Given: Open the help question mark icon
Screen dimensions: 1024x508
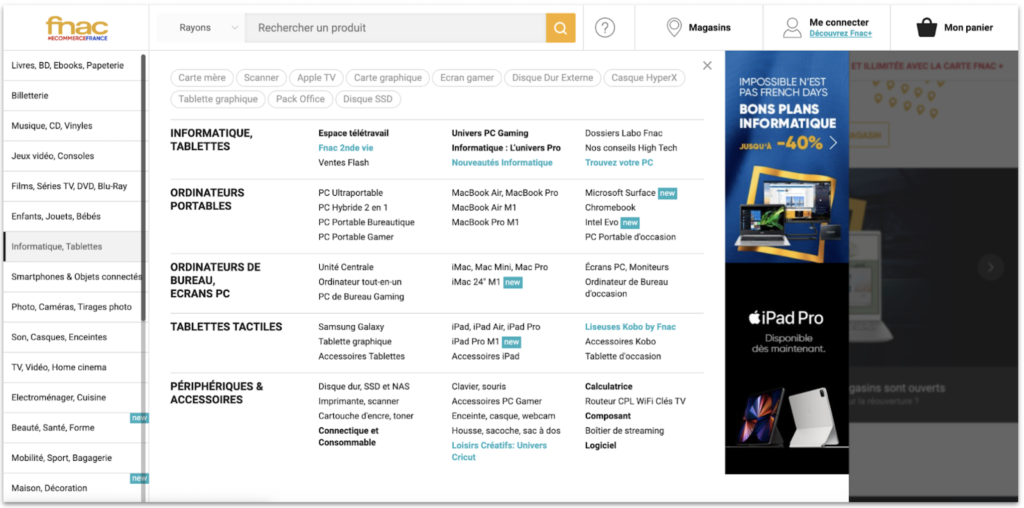Looking at the screenshot, I should (605, 28).
